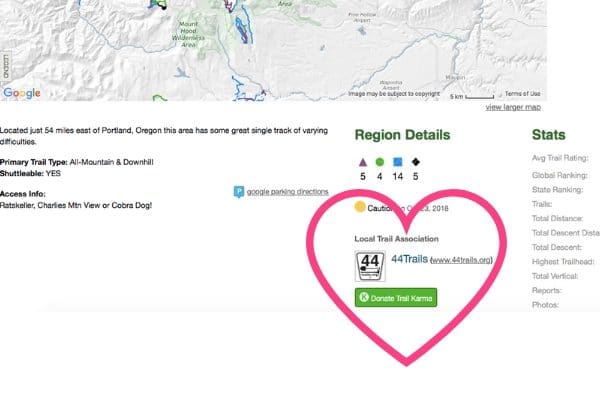Open the google parking directions link
The height and width of the screenshot is (400, 600).
point(287,191)
